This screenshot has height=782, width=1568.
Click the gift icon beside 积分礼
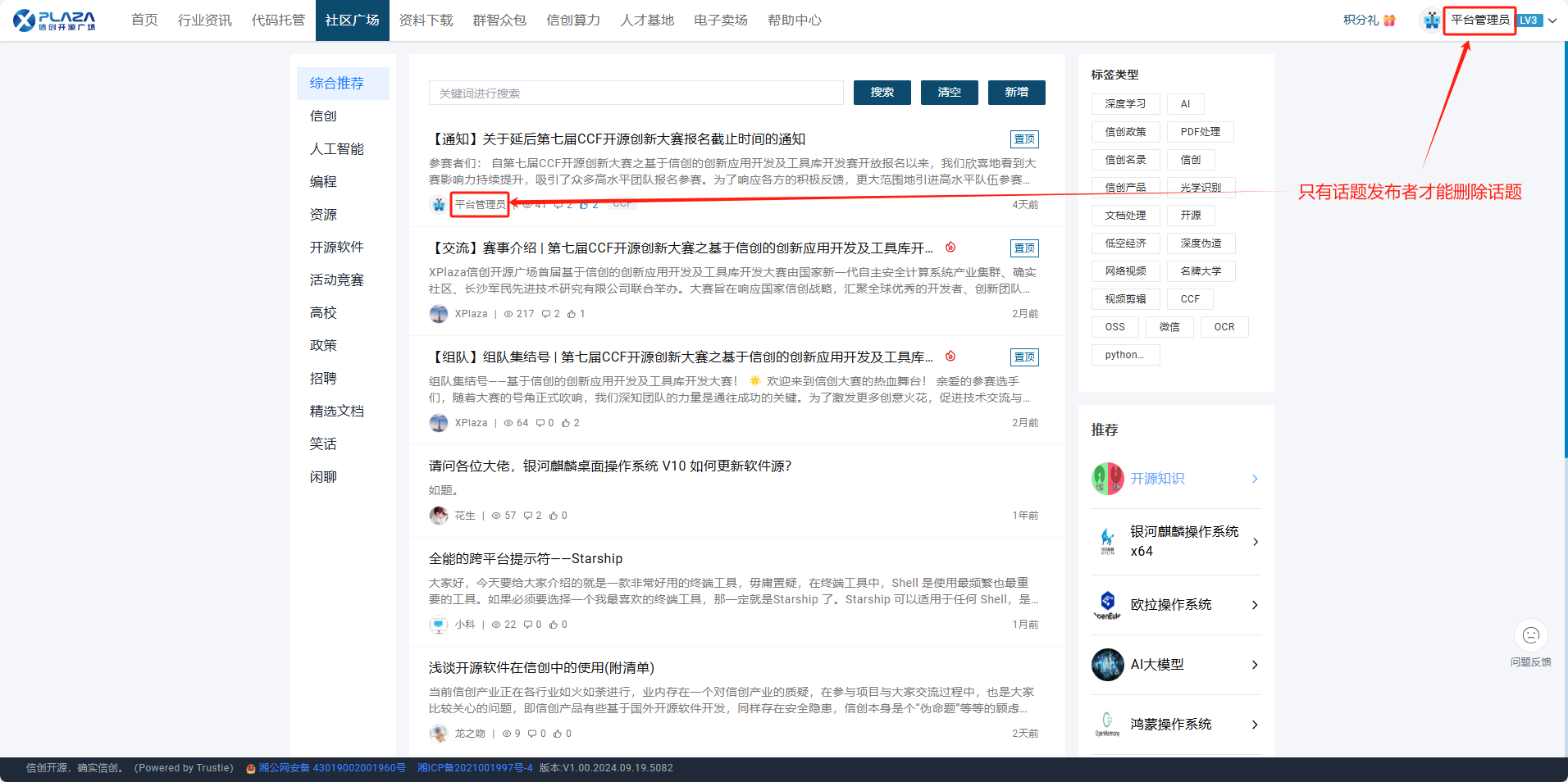(x=1389, y=20)
